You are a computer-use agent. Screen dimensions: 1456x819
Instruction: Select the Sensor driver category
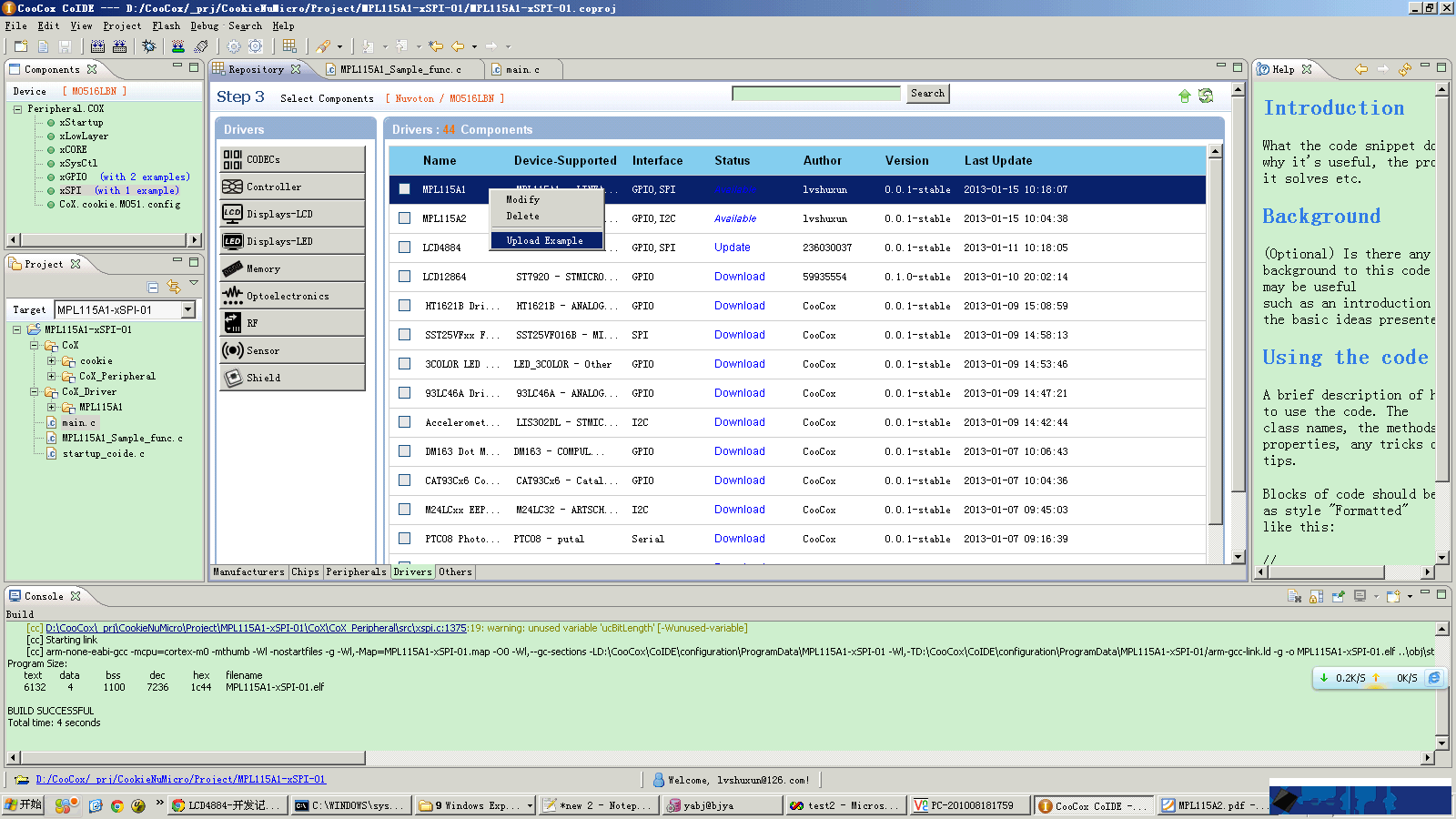click(292, 350)
